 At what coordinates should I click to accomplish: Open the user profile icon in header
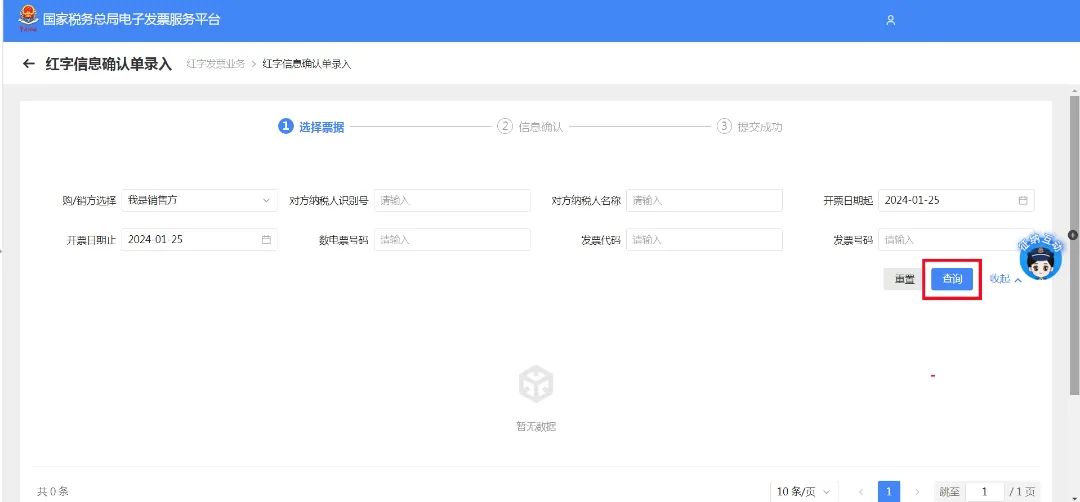click(x=891, y=20)
